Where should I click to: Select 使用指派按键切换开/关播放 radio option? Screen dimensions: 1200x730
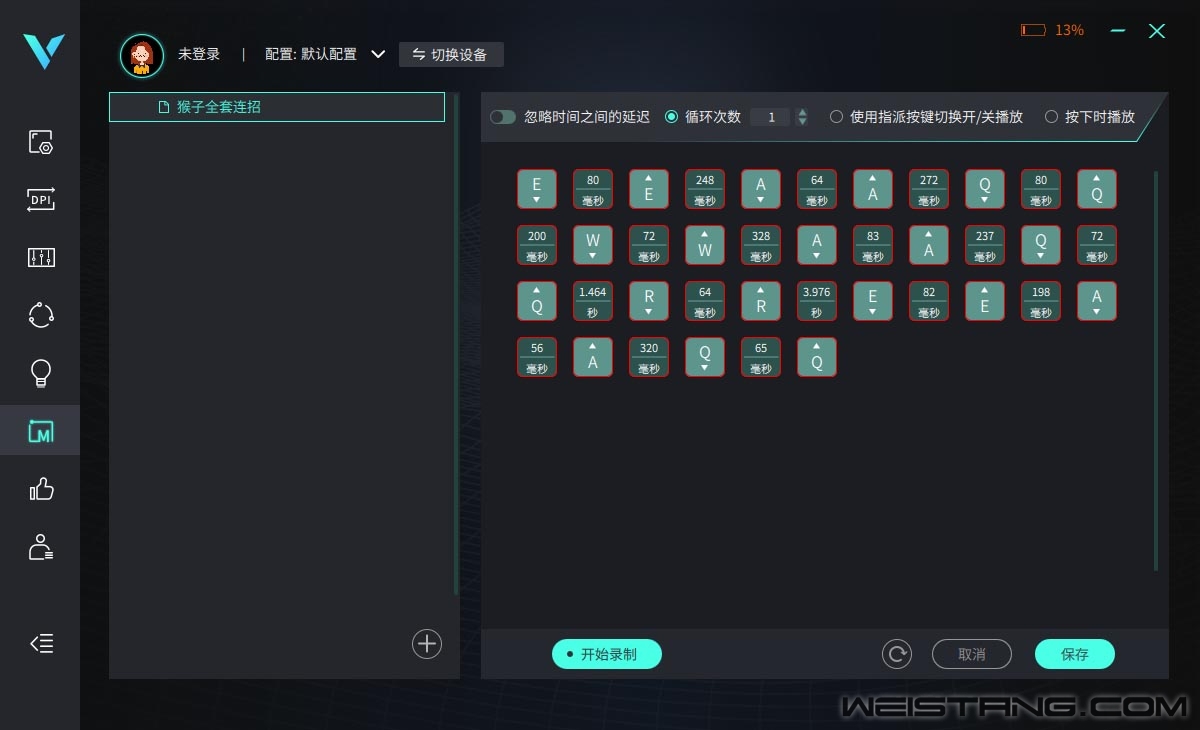click(836, 117)
